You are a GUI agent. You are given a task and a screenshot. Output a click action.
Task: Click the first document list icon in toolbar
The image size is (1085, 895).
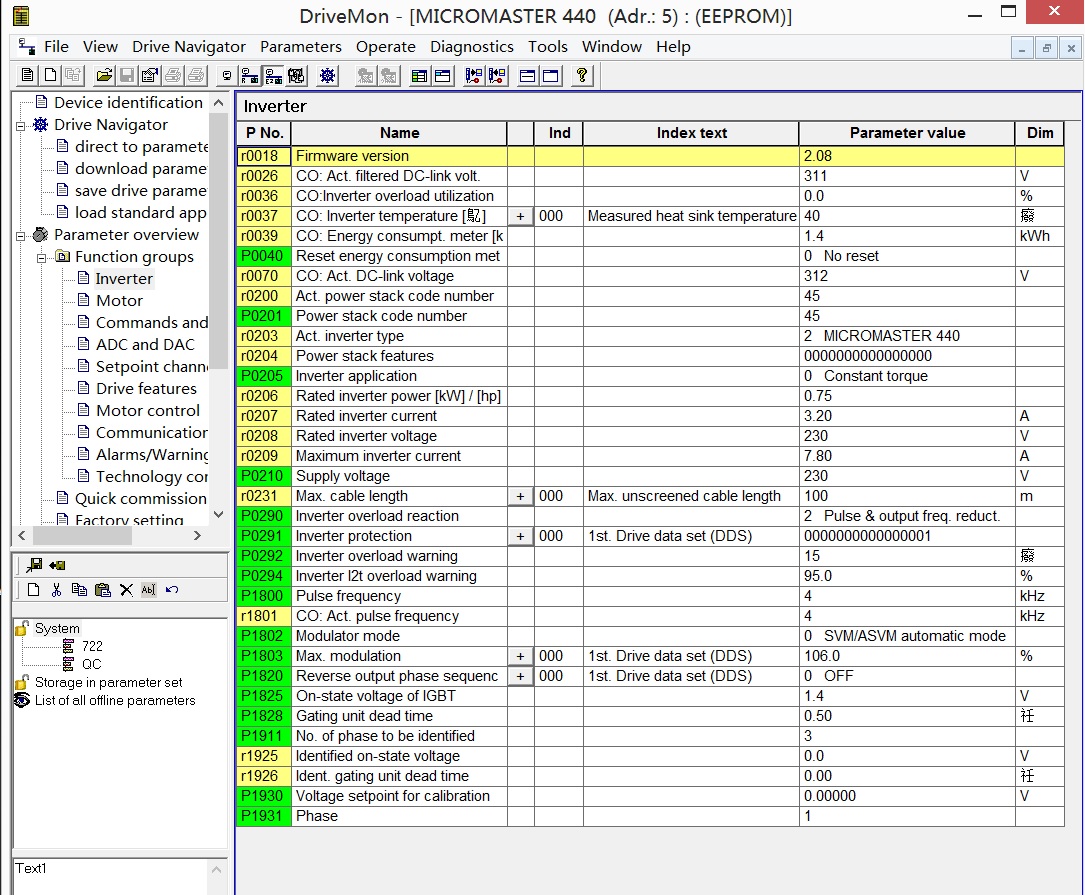pyautogui.click(x=28, y=75)
